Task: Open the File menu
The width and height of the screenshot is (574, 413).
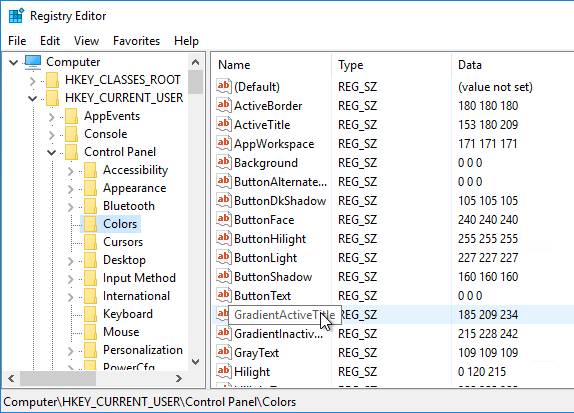Action: (17, 41)
